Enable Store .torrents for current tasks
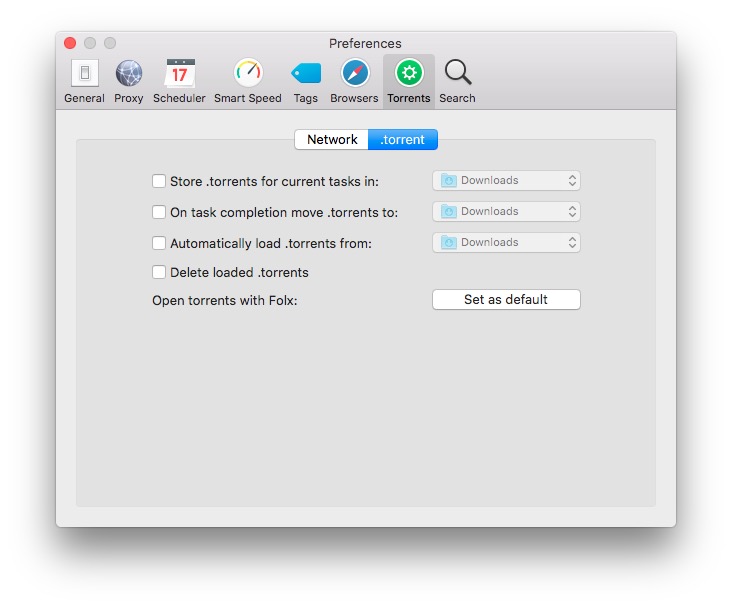 (x=159, y=181)
